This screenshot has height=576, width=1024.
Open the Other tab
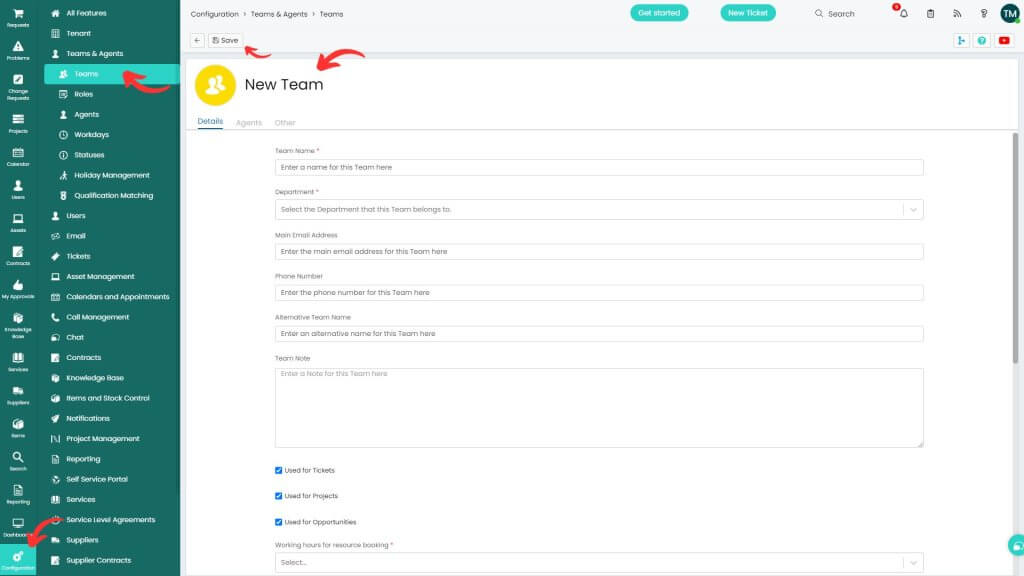(285, 122)
